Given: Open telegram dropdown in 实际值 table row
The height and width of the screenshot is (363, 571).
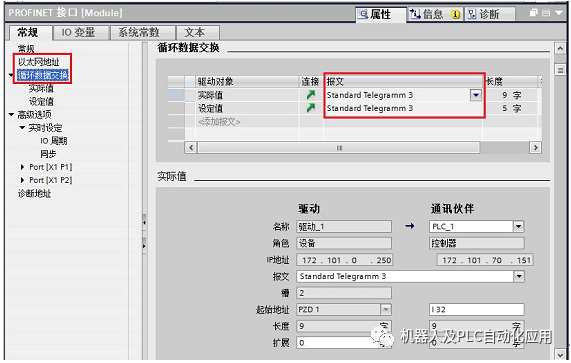Looking at the screenshot, I should pyautogui.click(x=476, y=95).
